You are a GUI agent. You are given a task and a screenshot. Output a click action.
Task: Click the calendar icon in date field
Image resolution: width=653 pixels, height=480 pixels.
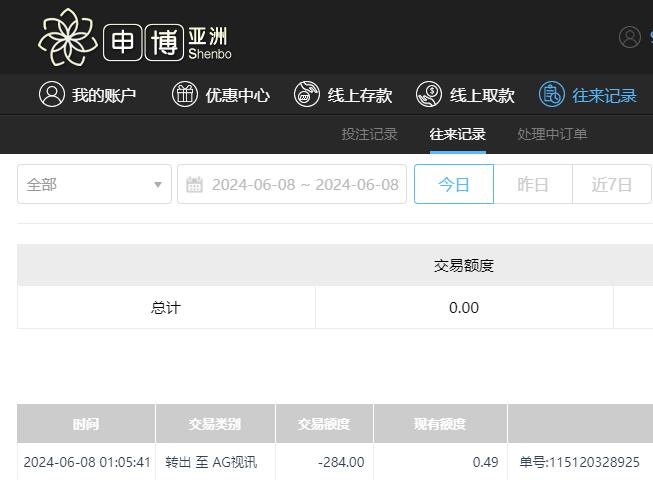194,184
